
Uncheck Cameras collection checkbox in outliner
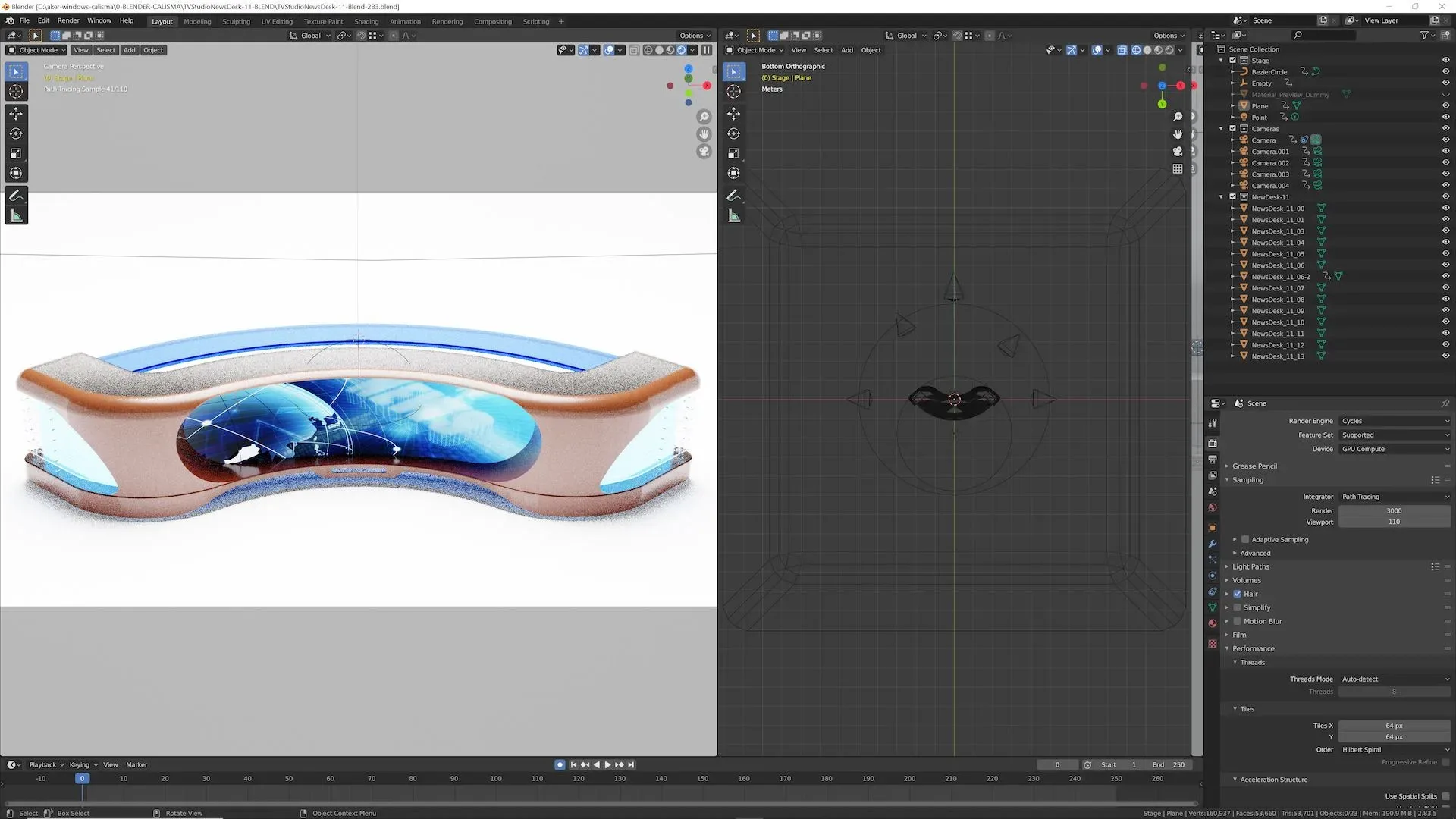[1233, 128]
